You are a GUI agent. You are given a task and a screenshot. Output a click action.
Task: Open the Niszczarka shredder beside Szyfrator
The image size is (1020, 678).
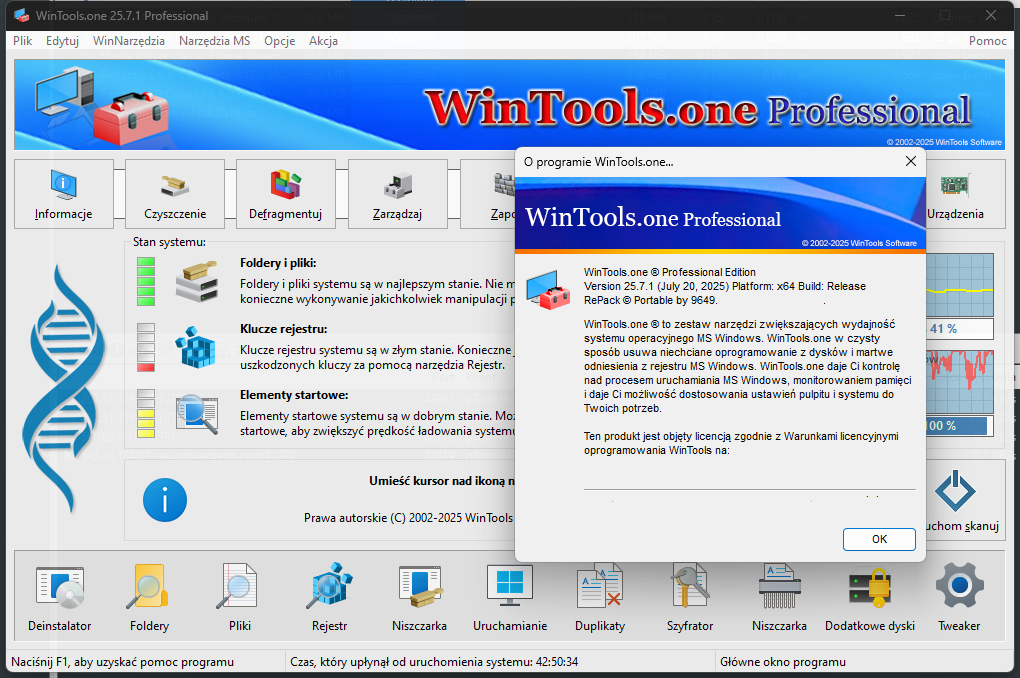(779, 597)
